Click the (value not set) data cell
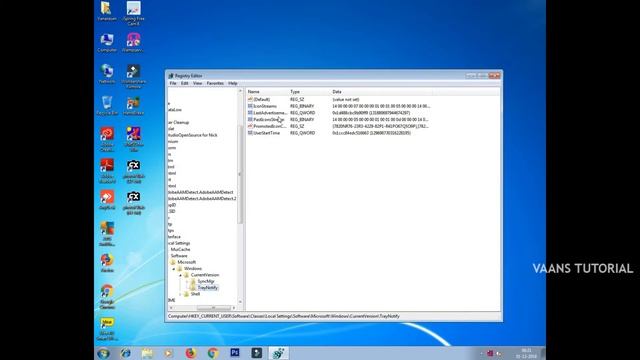 click(x=346, y=99)
